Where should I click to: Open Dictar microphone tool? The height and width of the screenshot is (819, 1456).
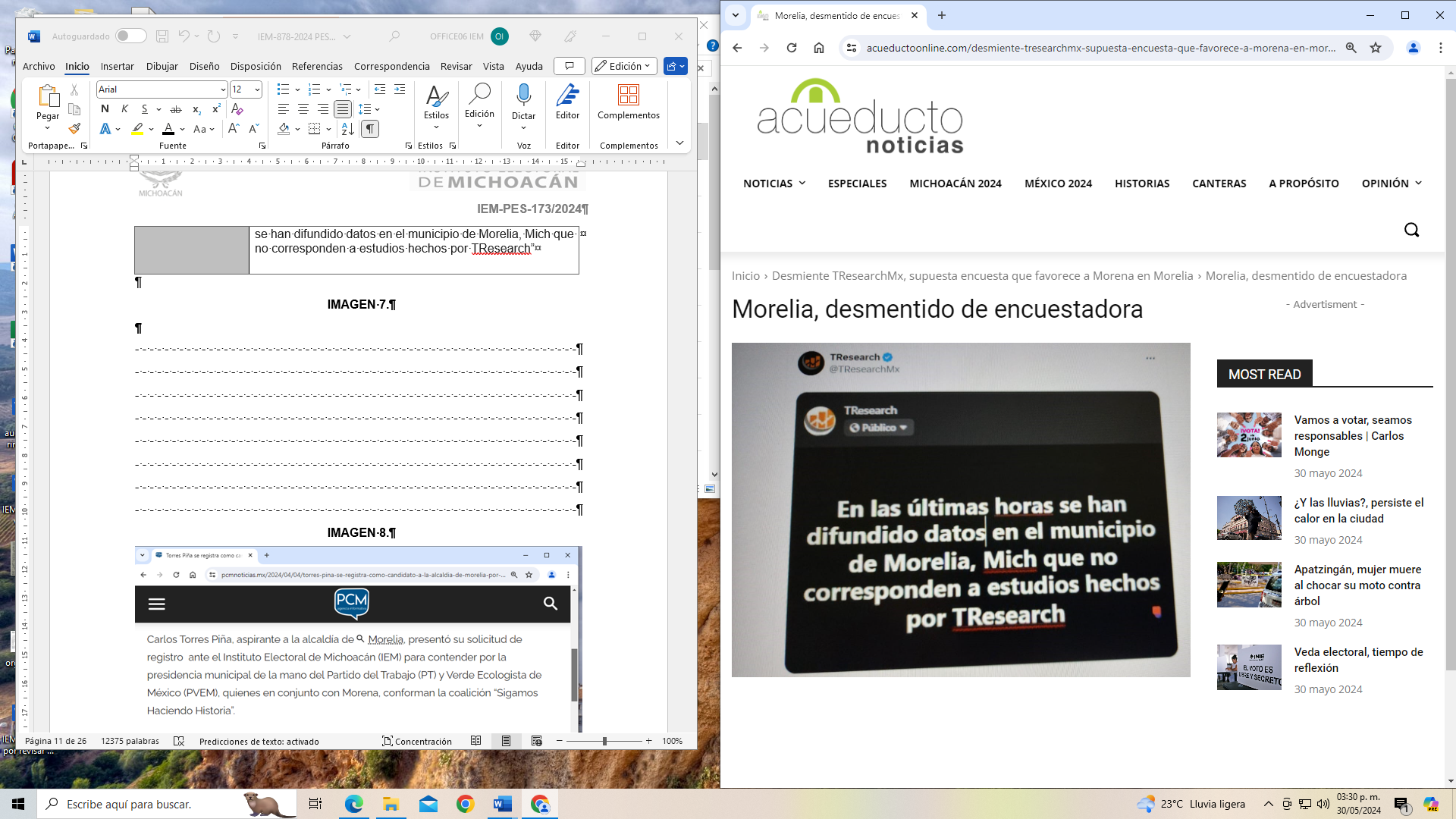[x=523, y=102]
